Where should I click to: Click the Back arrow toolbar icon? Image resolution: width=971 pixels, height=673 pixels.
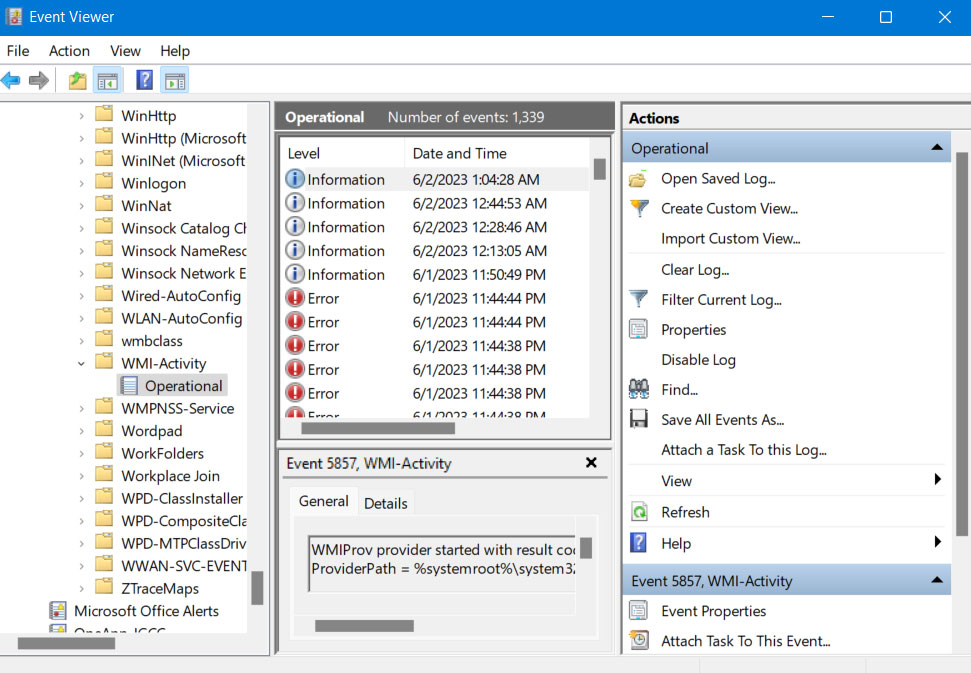coord(11,80)
